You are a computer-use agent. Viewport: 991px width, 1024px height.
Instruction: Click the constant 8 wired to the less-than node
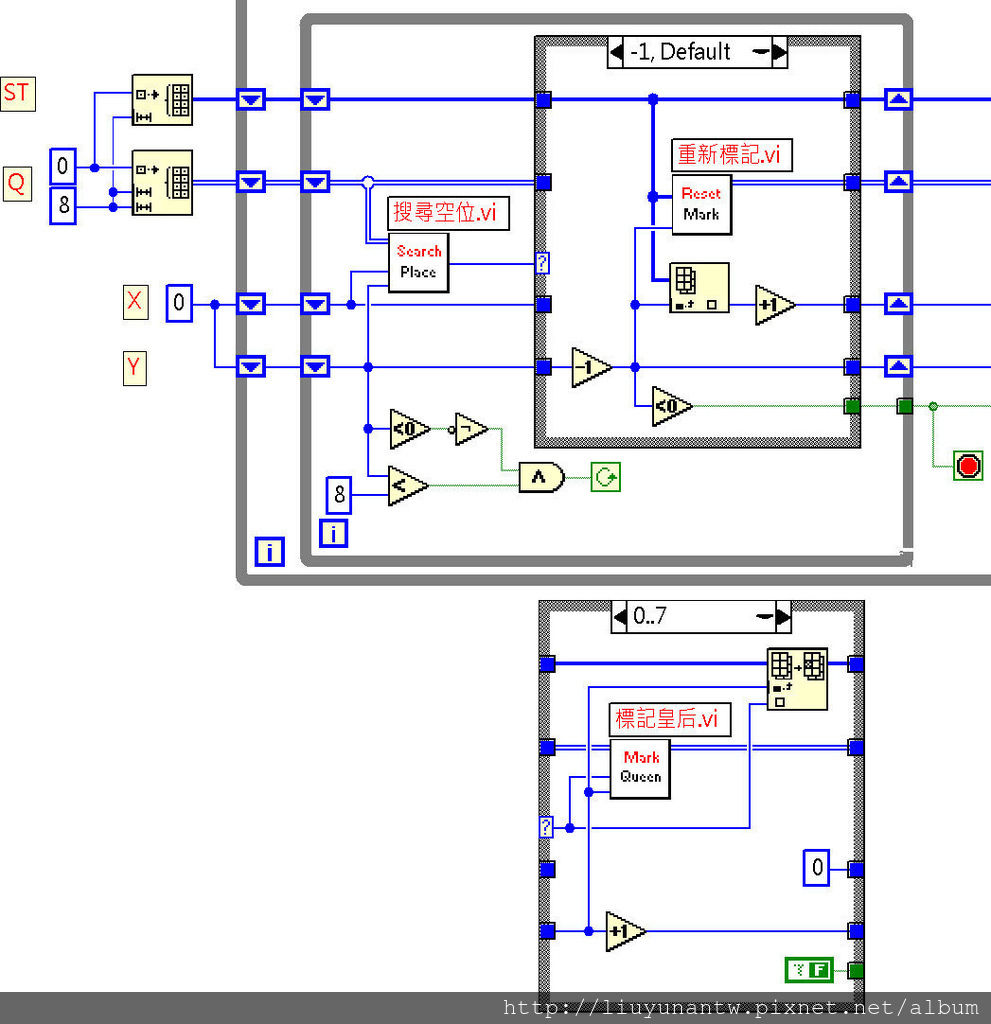click(x=339, y=494)
